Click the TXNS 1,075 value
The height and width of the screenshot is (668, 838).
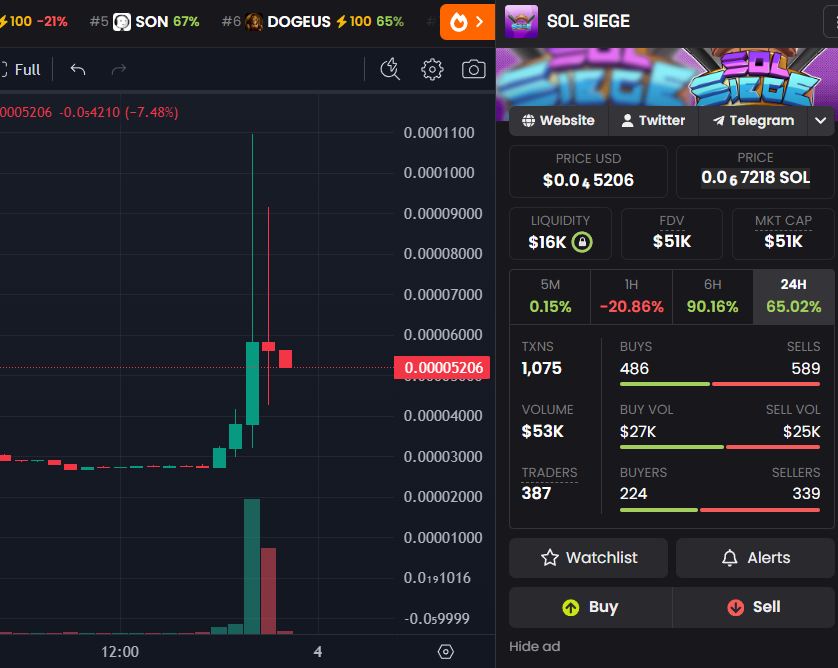coord(541,368)
